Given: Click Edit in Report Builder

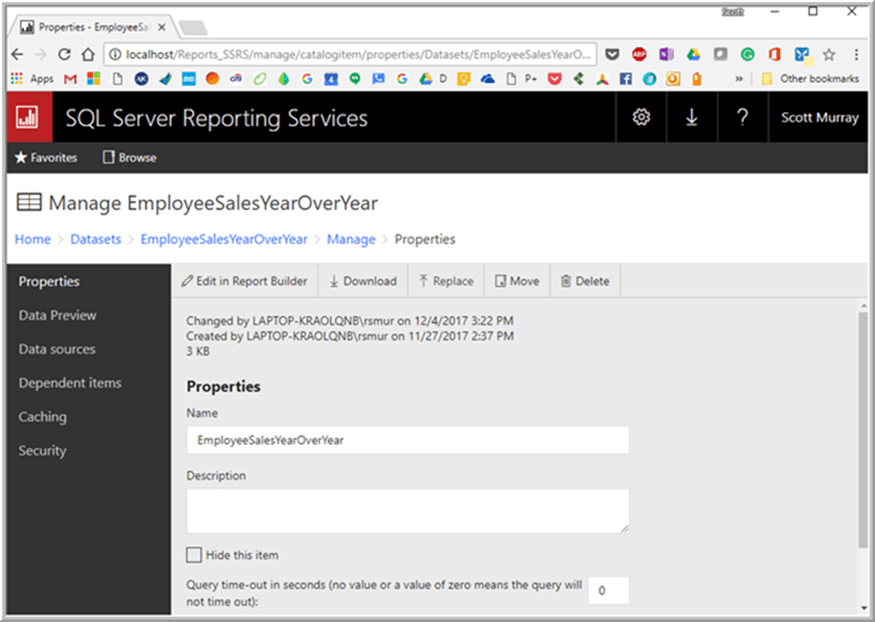Looking at the screenshot, I should point(244,281).
